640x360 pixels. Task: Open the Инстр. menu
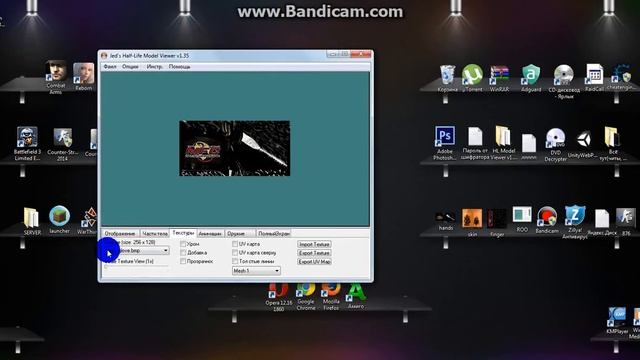pyautogui.click(x=154, y=66)
